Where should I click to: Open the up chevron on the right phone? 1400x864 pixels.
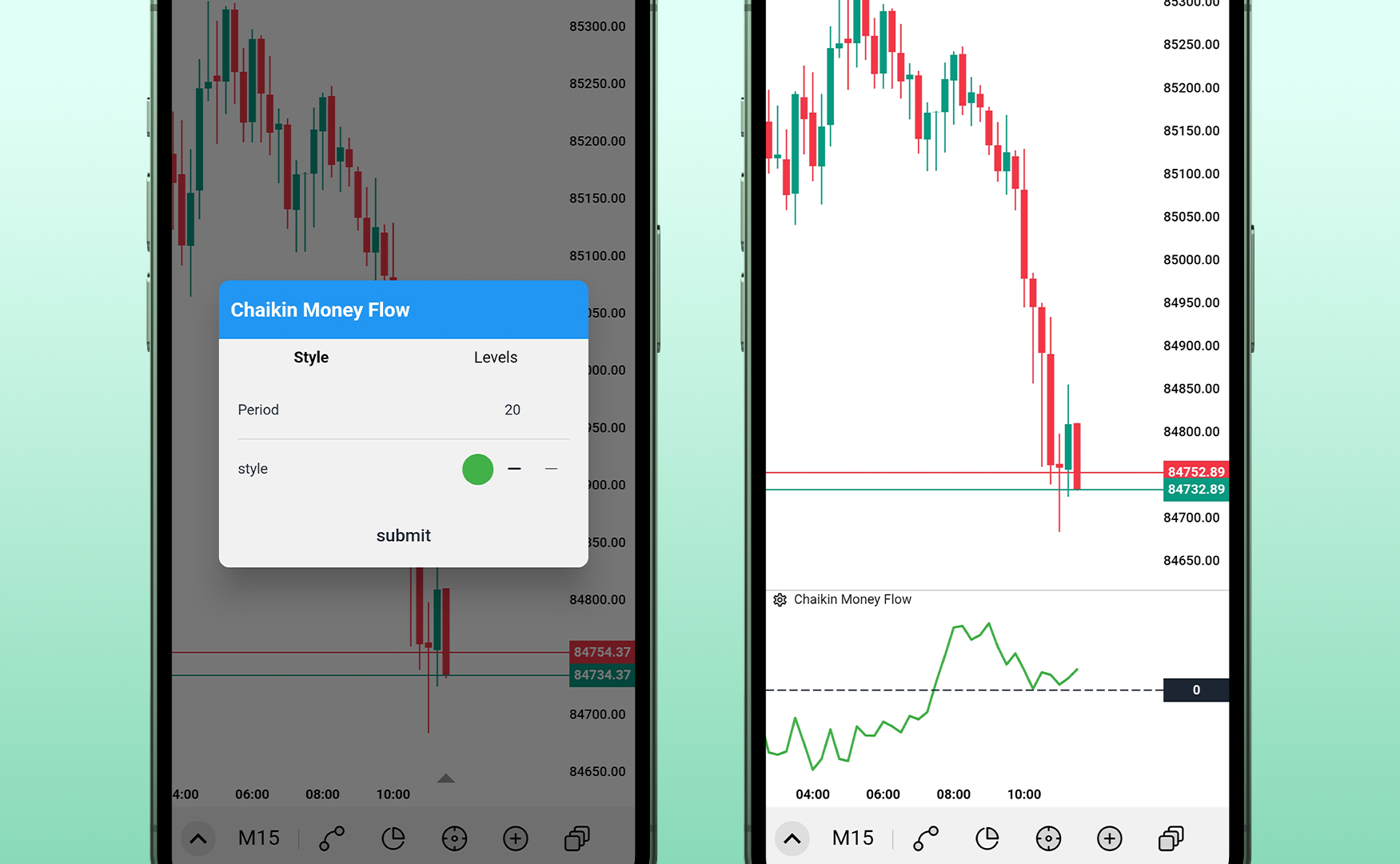point(792,838)
